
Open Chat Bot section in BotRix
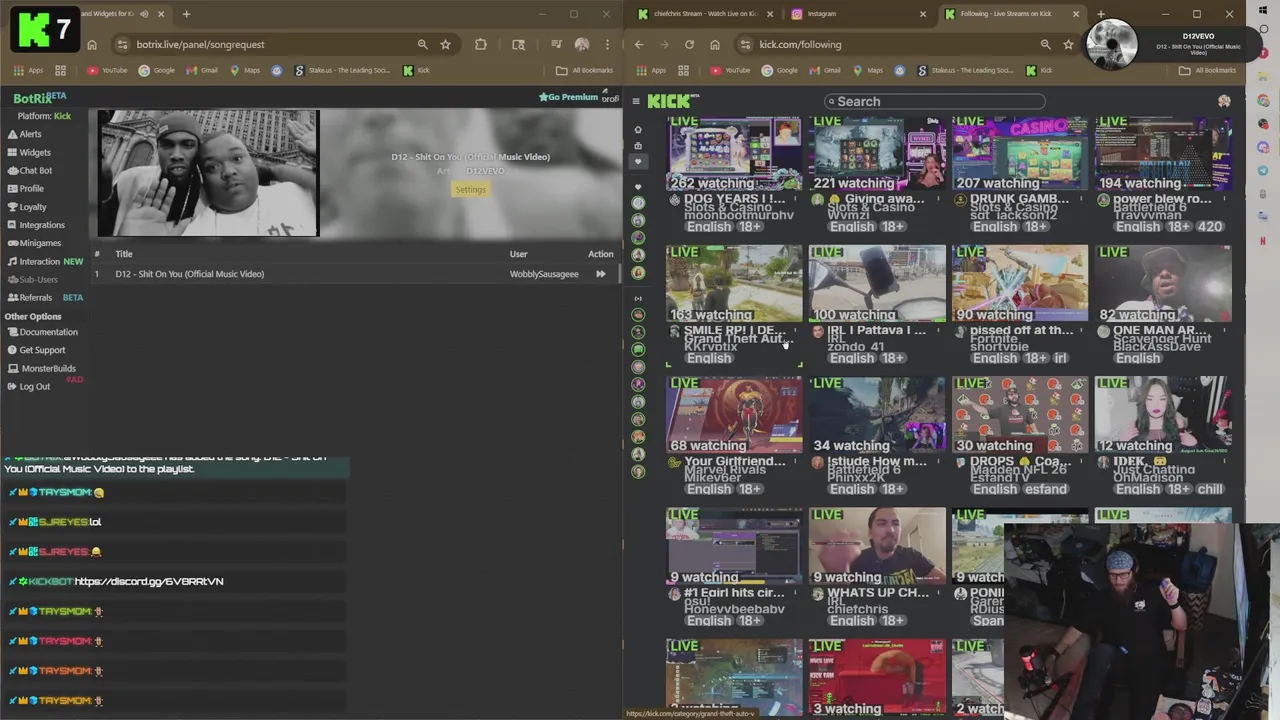tap(29, 170)
